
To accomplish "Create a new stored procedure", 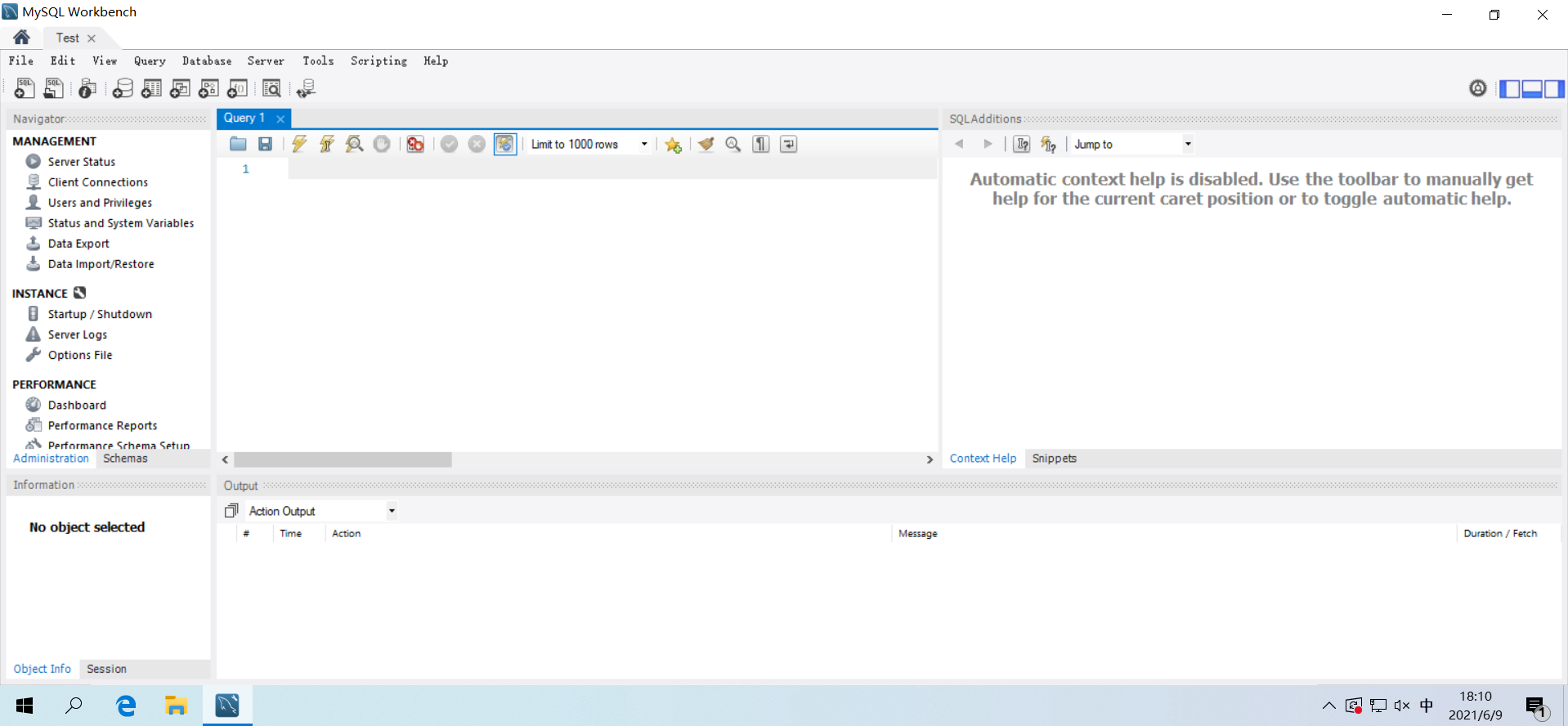I will point(208,88).
